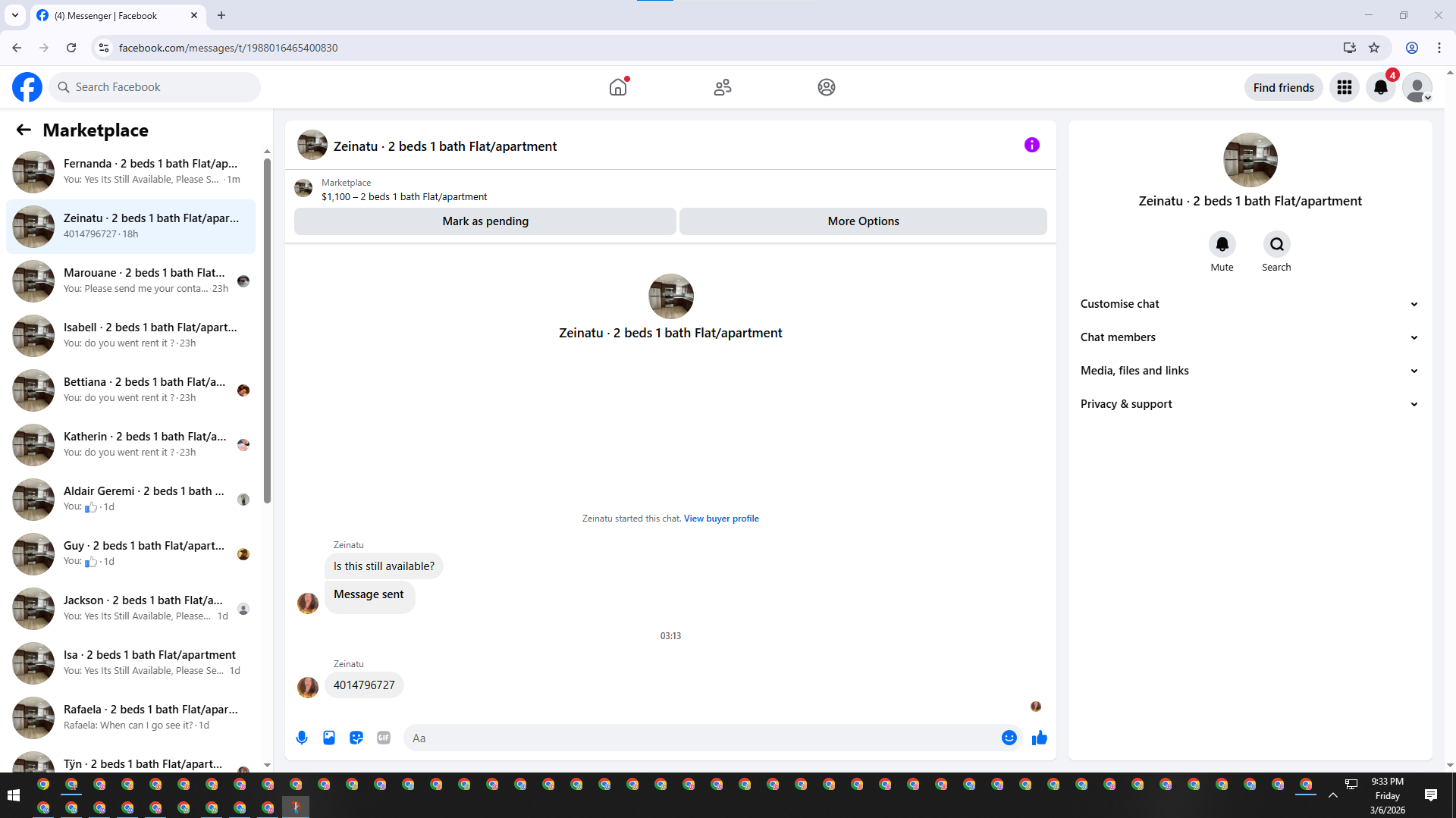This screenshot has width=1456, height=818.
Task: Choose a GIF using the GIF icon
Action: [x=384, y=738]
